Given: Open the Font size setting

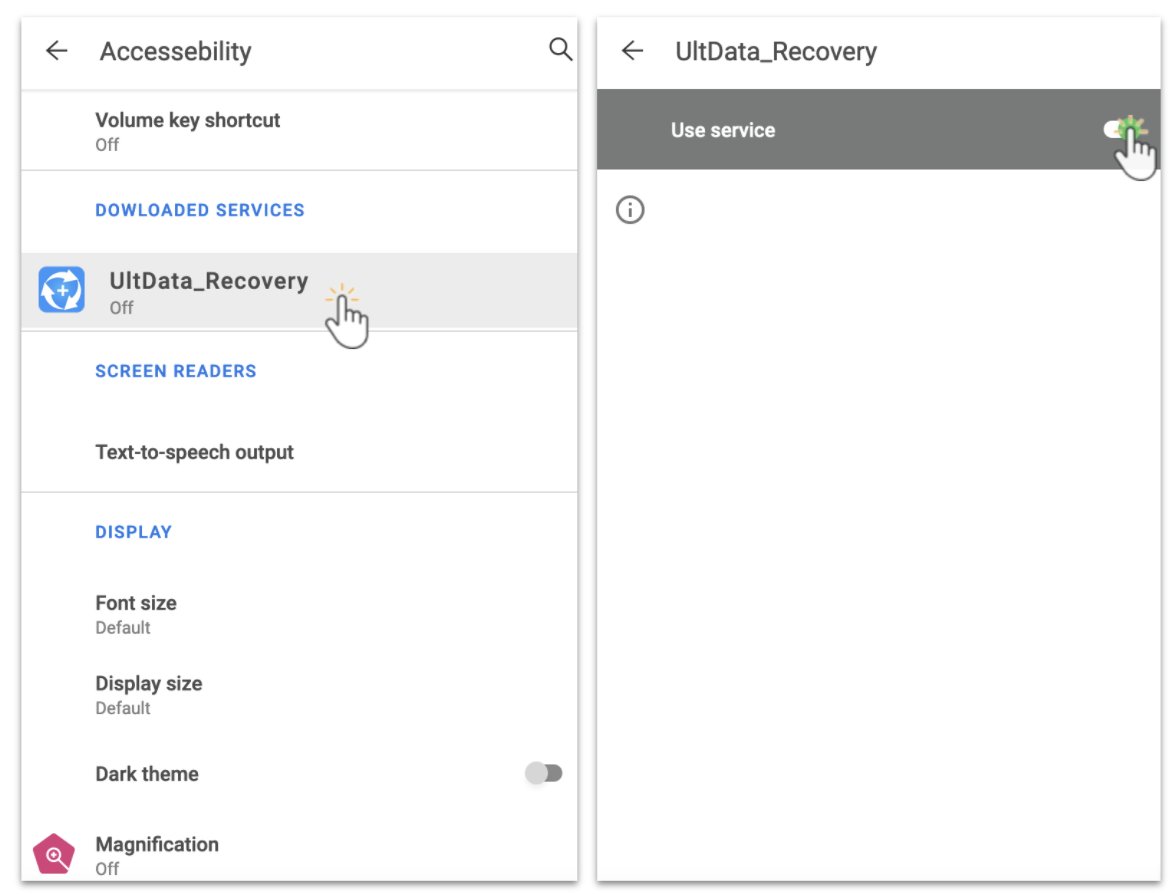Looking at the screenshot, I should tap(299, 614).
